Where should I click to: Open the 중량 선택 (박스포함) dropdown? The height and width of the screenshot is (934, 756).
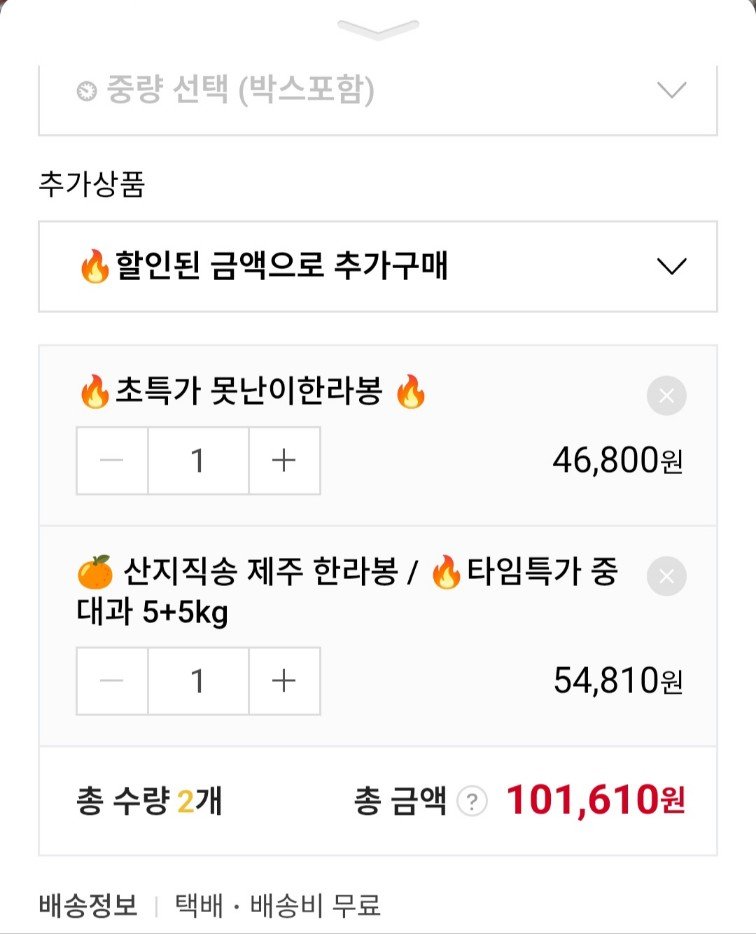point(378,91)
